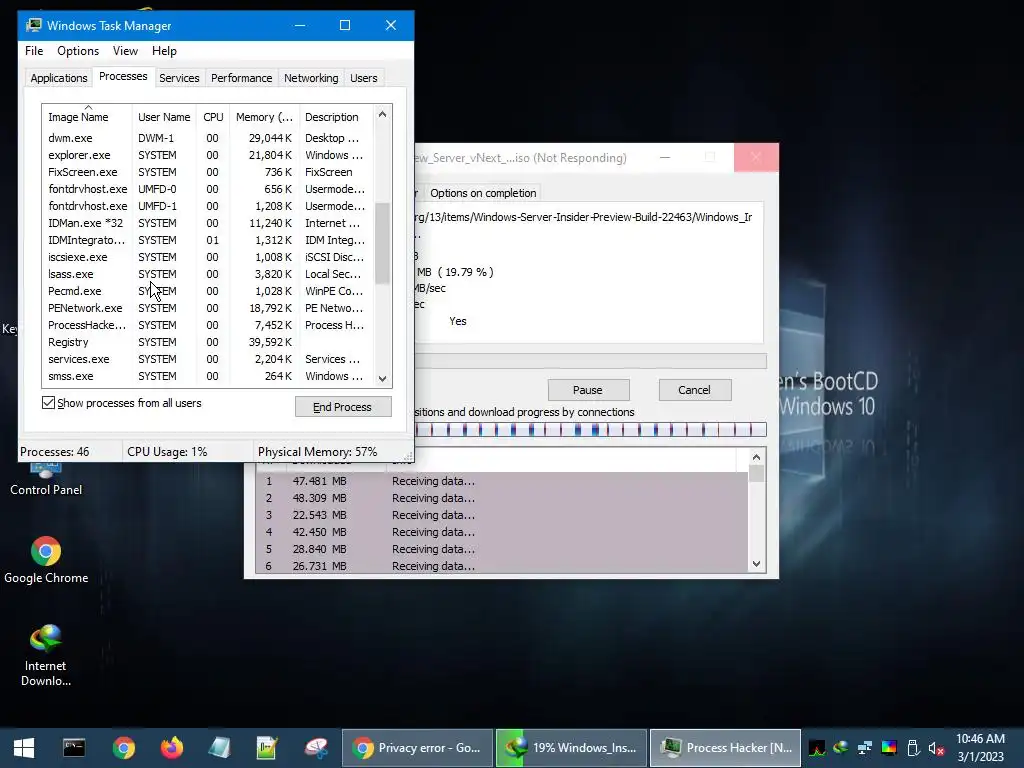This screenshot has height=768, width=1024.
Task: Toggle Show processes from all users checkbox
Action: coord(48,403)
